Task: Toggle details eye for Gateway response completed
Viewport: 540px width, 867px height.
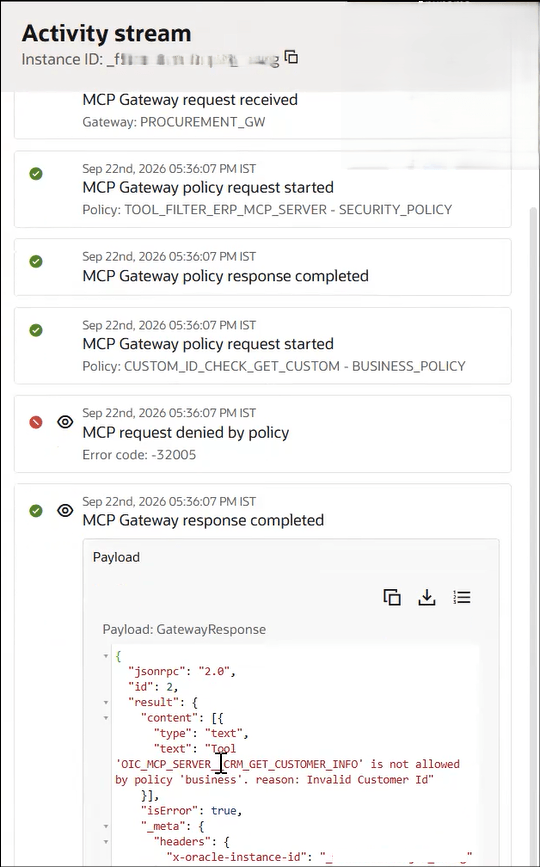Action: point(65,510)
